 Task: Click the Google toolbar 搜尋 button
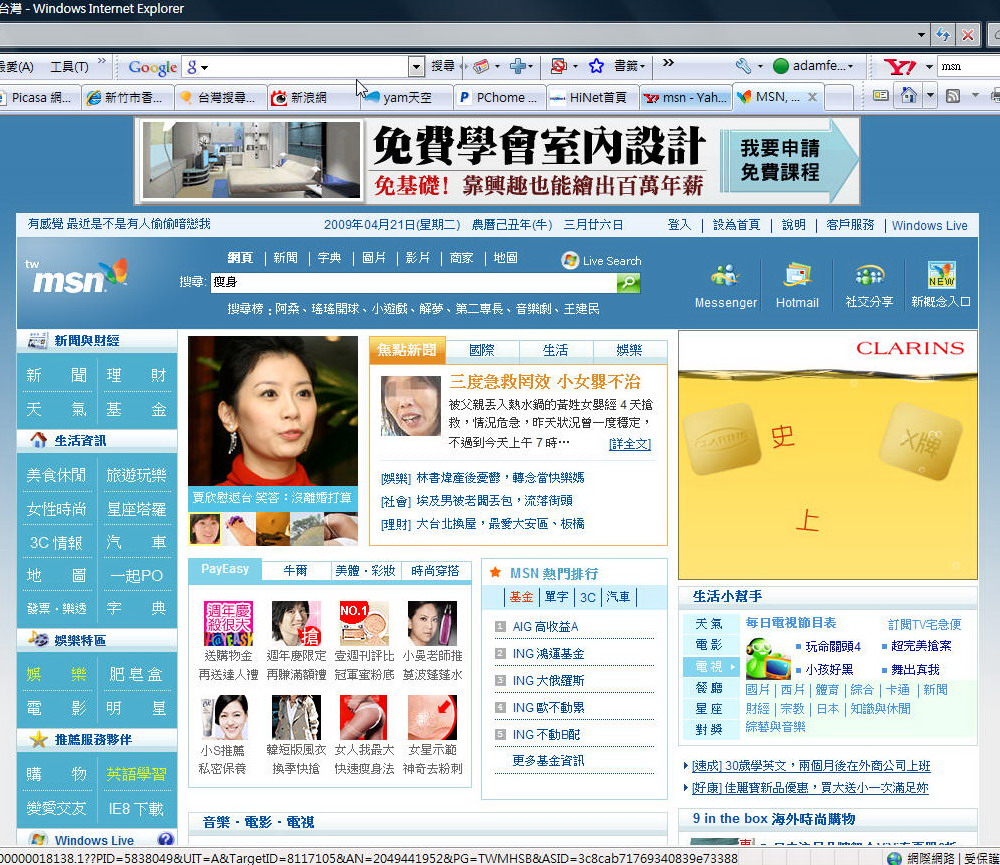tap(443, 66)
